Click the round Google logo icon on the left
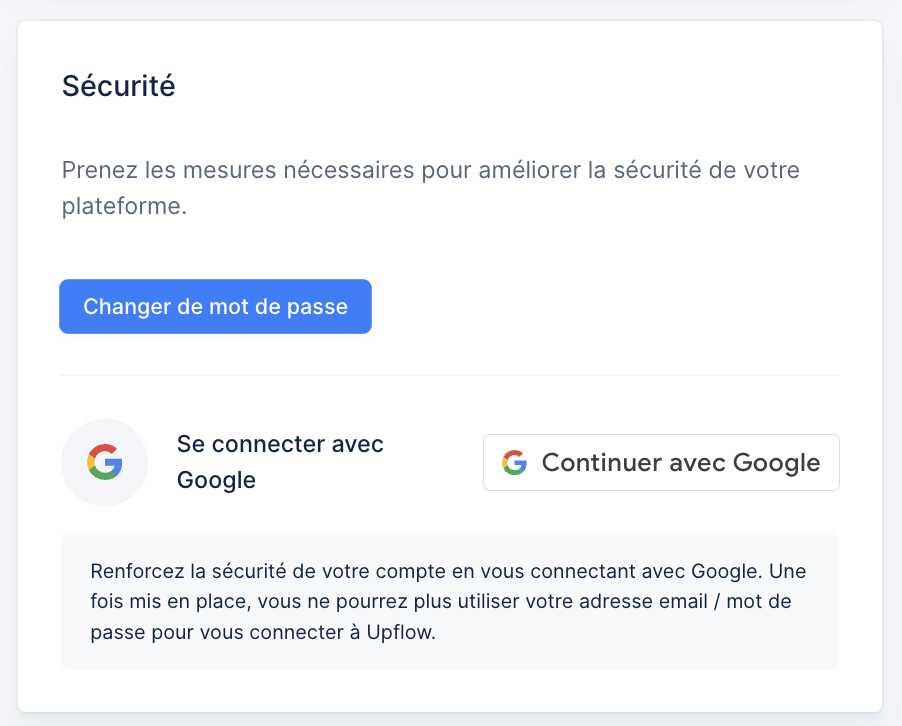The image size is (902, 726). click(x=105, y=462)
